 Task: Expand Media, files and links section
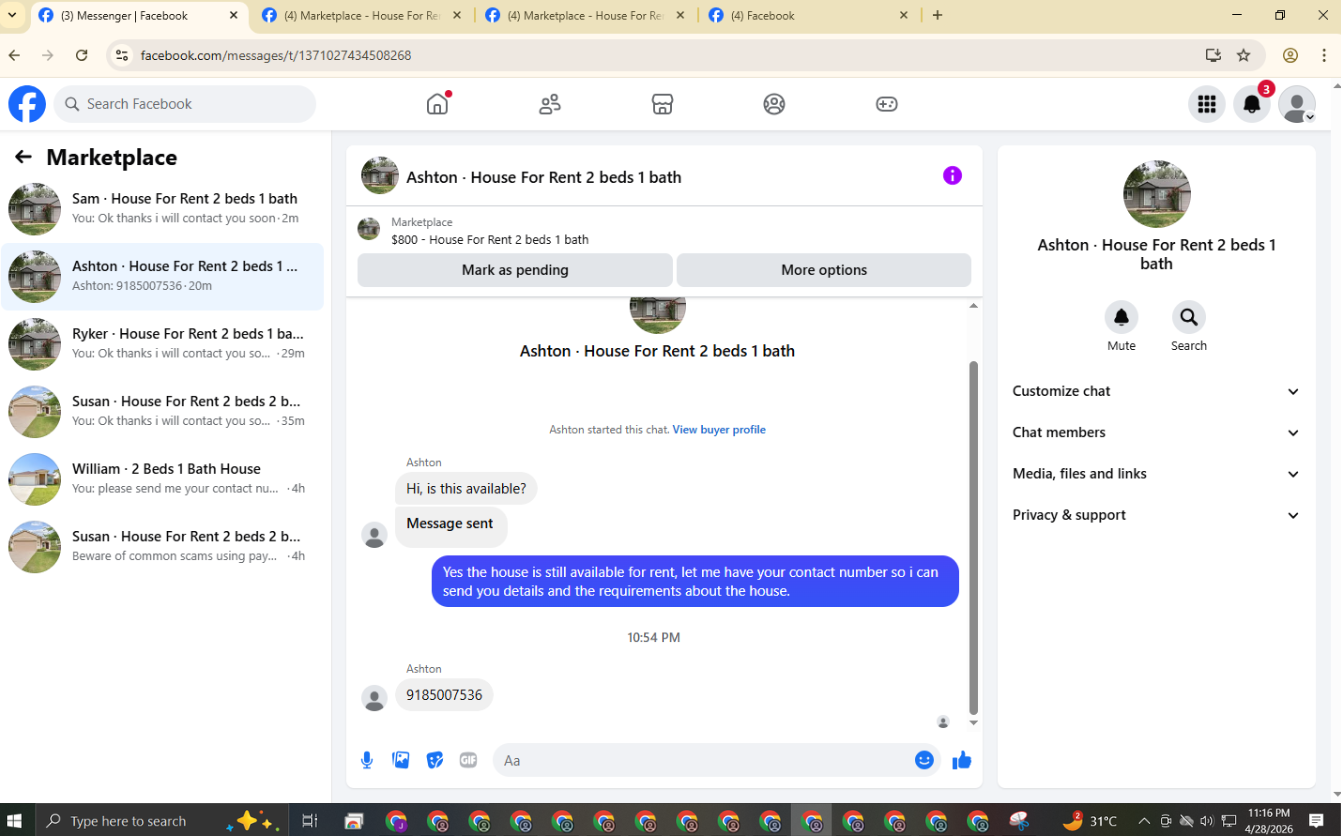tap(1156, 474)
